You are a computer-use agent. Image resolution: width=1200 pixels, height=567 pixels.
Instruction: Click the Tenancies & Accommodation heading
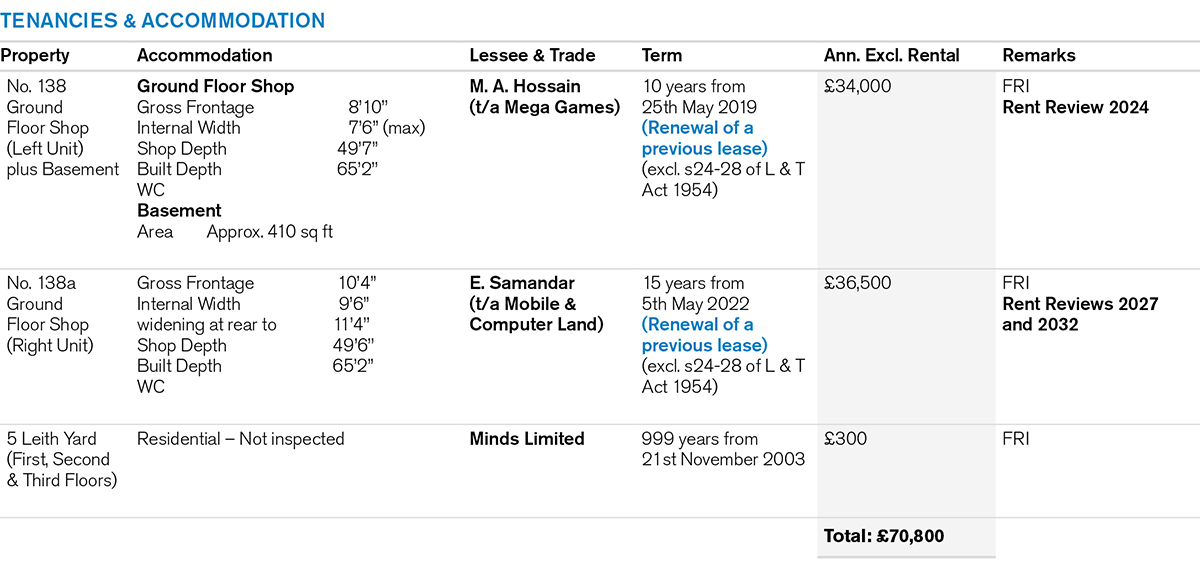pyautogui.click(x=163, y=20)
